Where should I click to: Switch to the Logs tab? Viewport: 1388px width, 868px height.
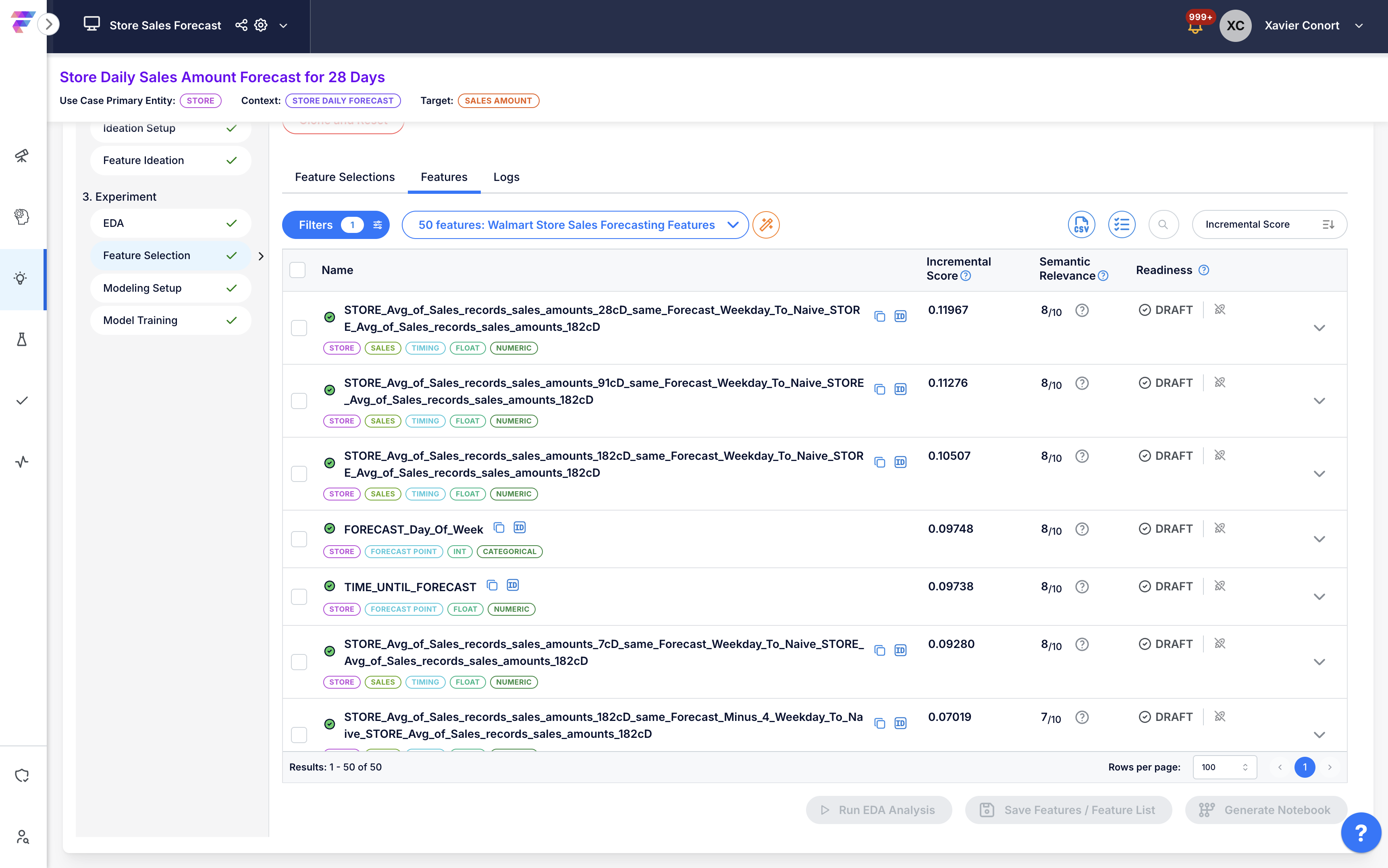[x=506, y=177]
